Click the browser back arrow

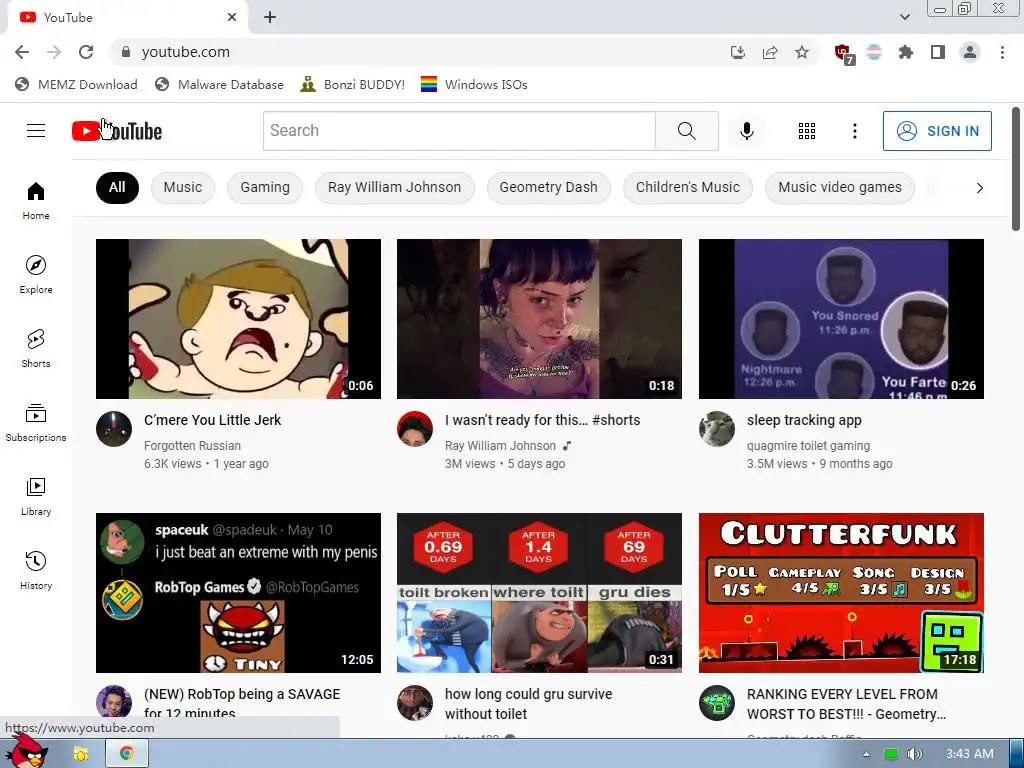coord(22,52)
